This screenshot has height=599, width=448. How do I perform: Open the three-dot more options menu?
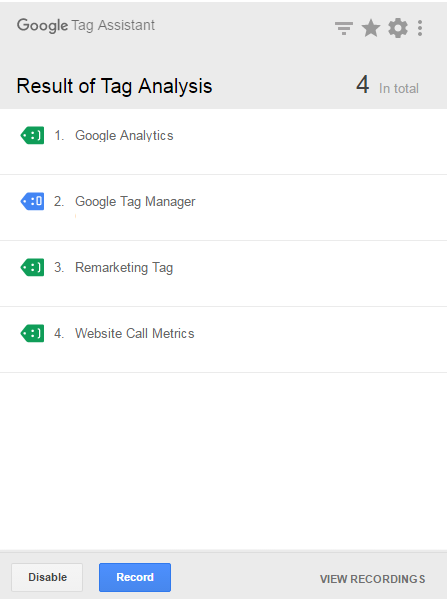(x=420, y=28)
